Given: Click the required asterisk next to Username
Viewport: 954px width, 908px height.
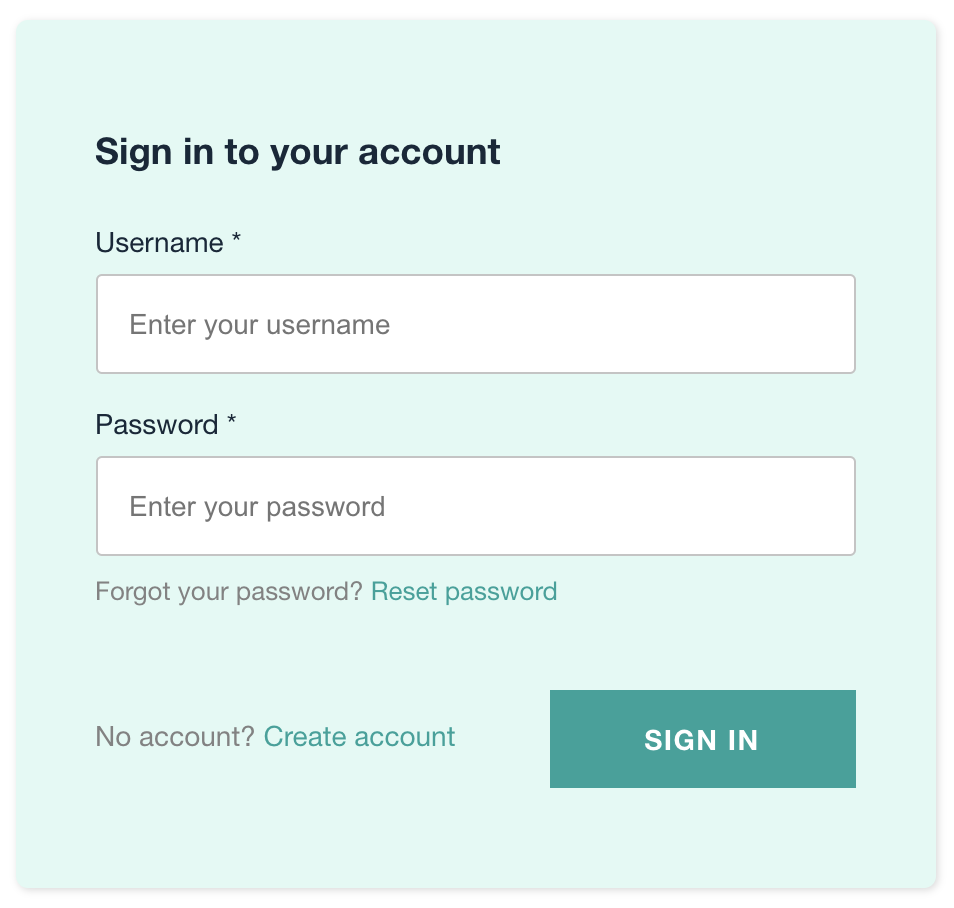Looking at the screenshot, I should click(x=237, y=241).
